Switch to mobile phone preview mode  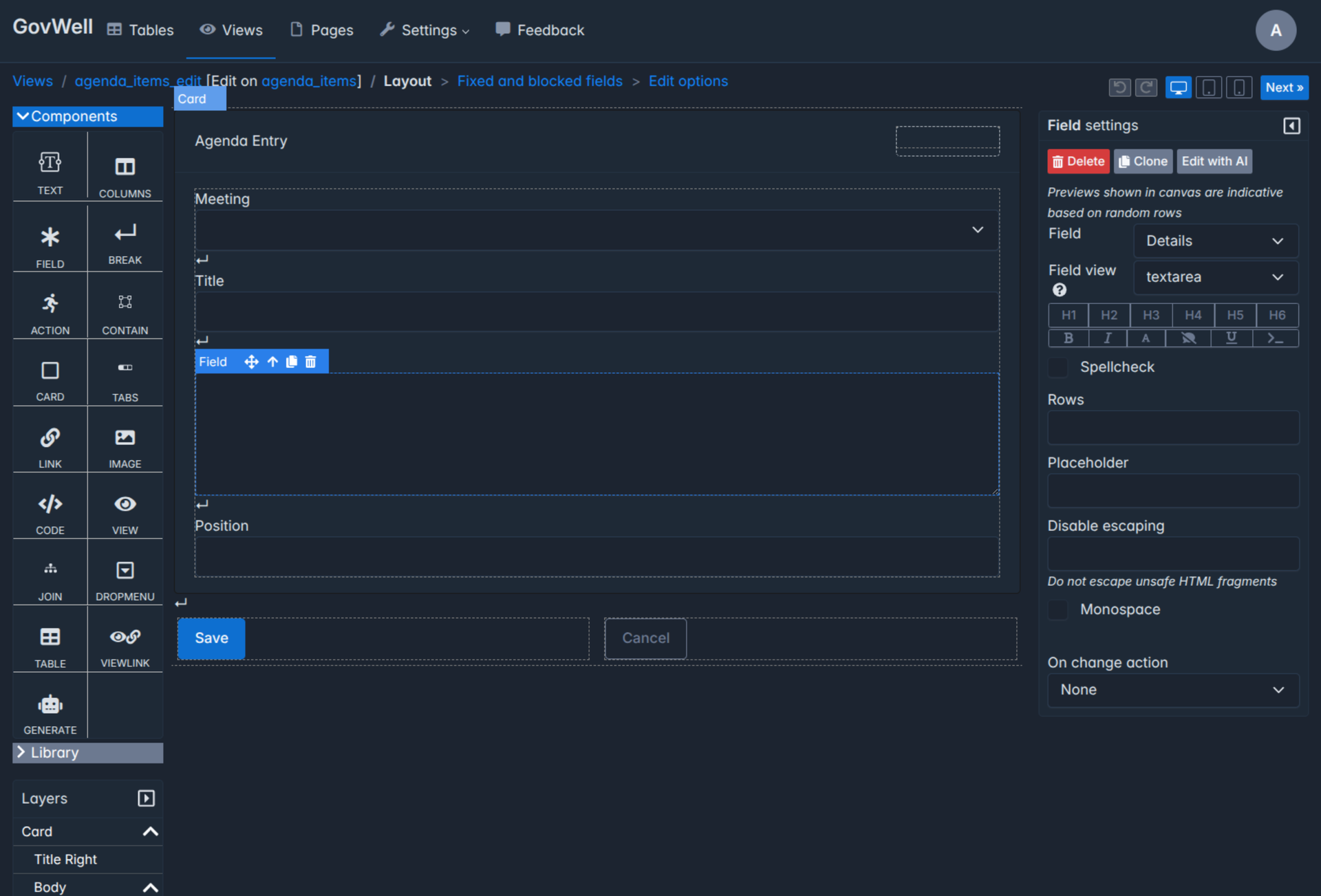point(1239,87)
